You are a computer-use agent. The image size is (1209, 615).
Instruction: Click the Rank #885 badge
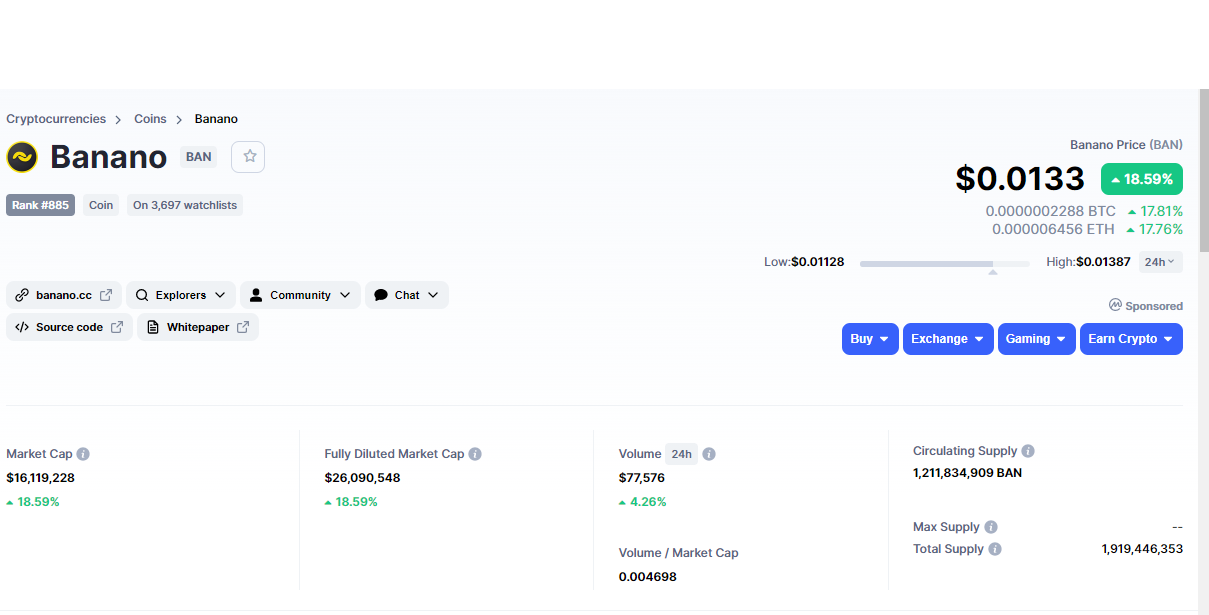[40, 205]
